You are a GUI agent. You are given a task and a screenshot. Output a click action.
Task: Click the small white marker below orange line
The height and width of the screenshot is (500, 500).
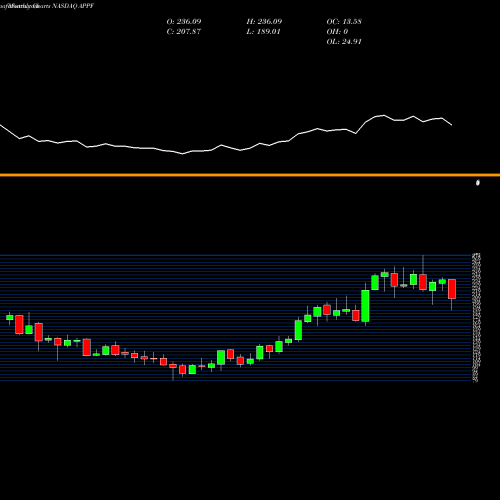tap(478, 183)
